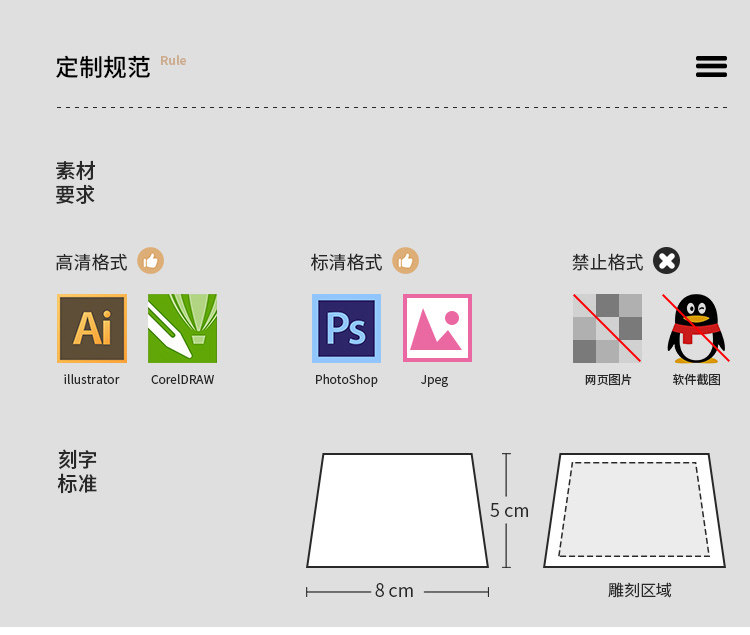Click the Adobe Illustrator Ai icon

(x=92, y=328)
